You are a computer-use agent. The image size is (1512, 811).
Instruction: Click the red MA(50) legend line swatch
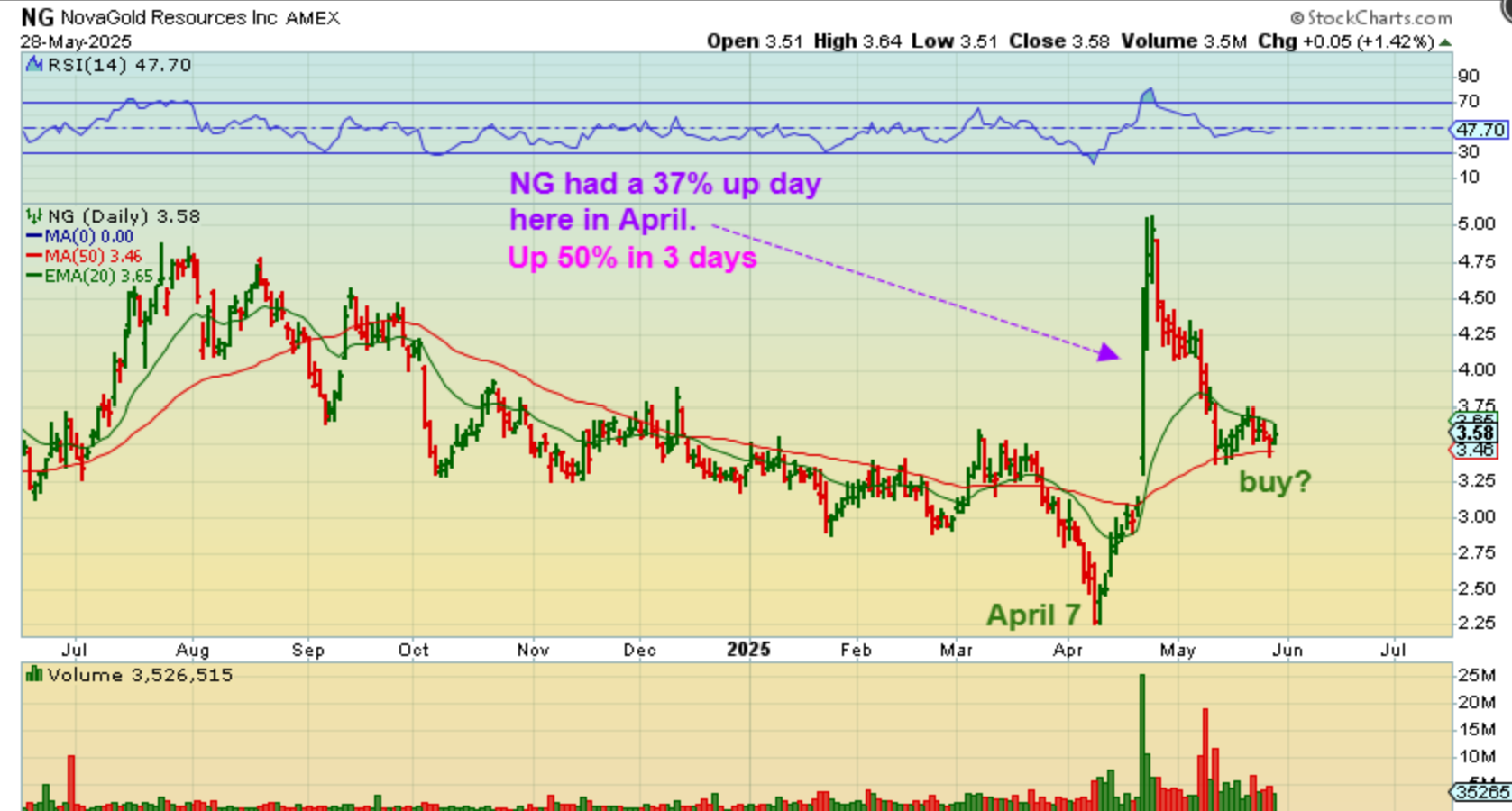[x=34, y=257]
